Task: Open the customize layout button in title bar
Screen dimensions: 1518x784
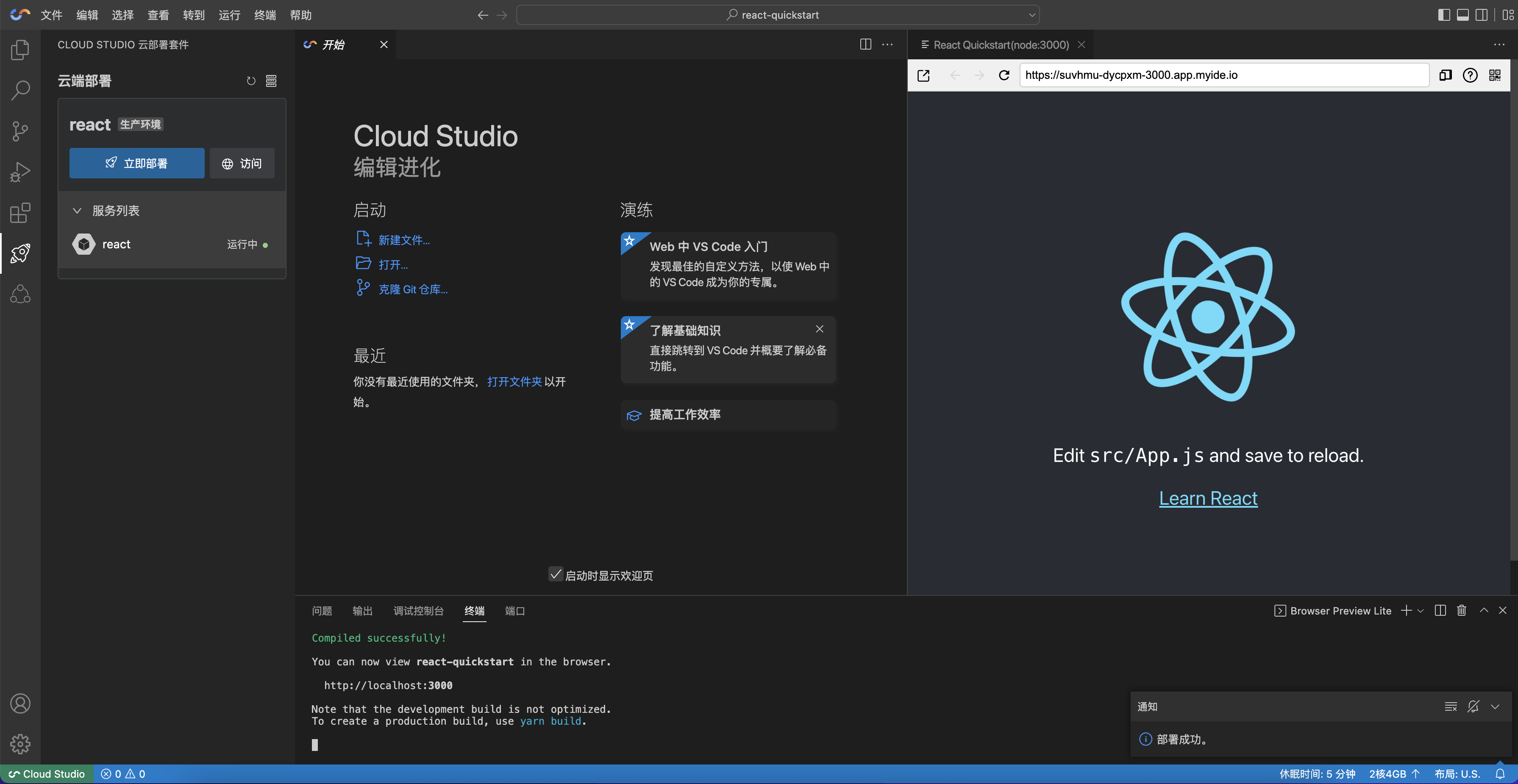Action: 1508,15
